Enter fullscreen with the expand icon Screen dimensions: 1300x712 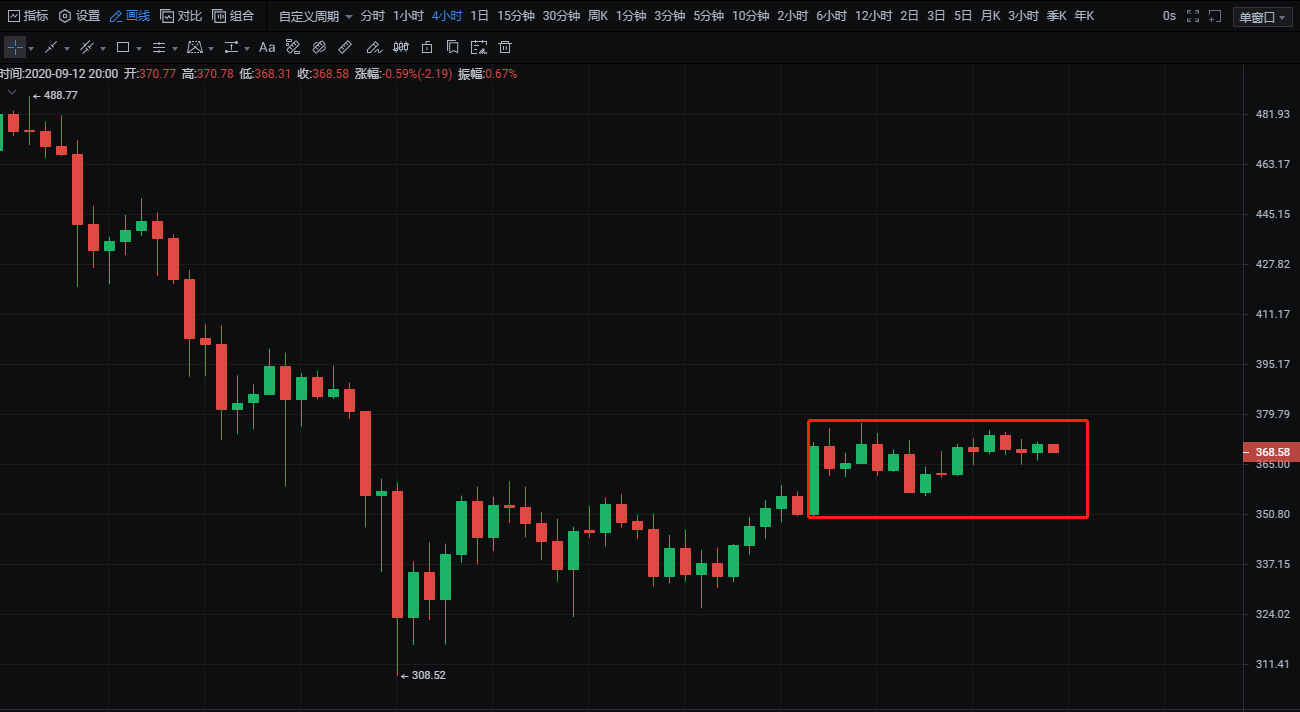tap(1192, 16)
